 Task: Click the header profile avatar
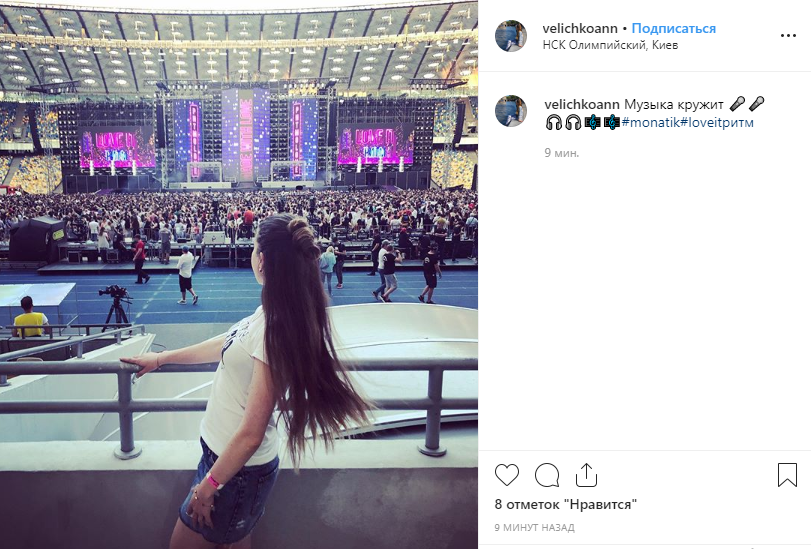510,36
